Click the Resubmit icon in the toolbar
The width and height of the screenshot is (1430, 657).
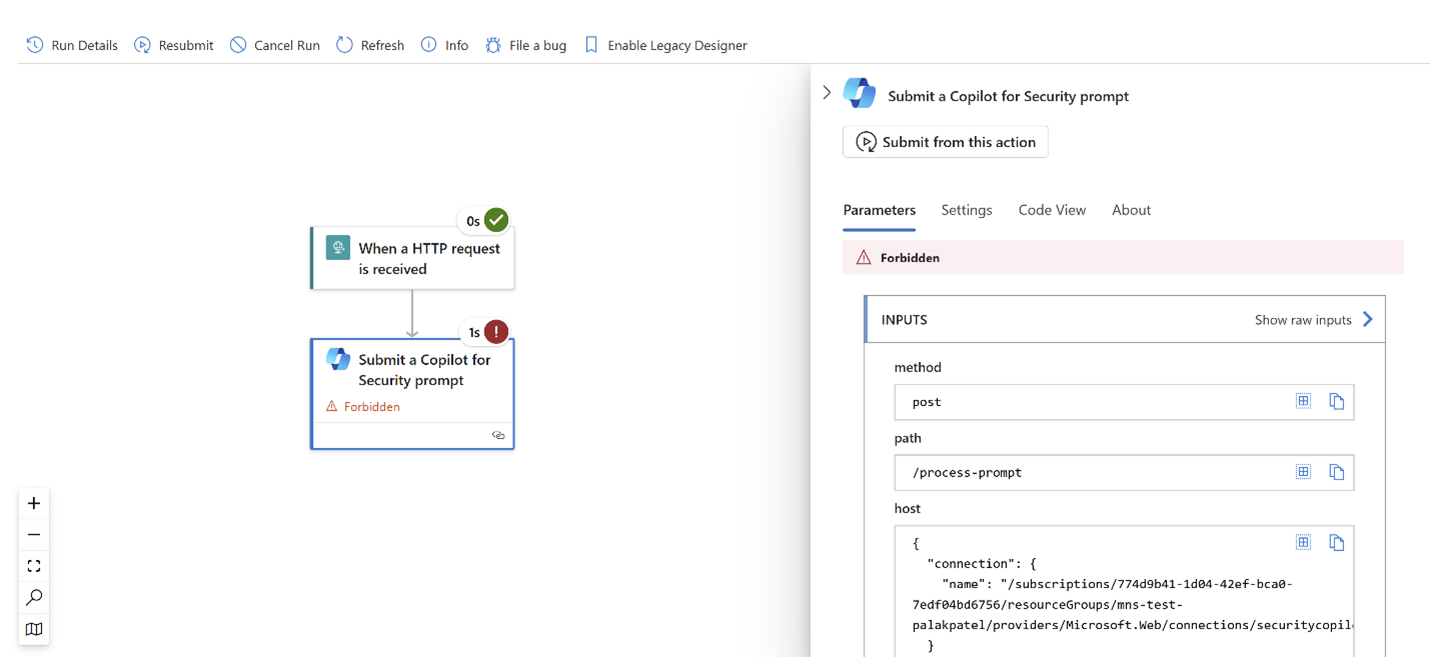pos(142,45)
